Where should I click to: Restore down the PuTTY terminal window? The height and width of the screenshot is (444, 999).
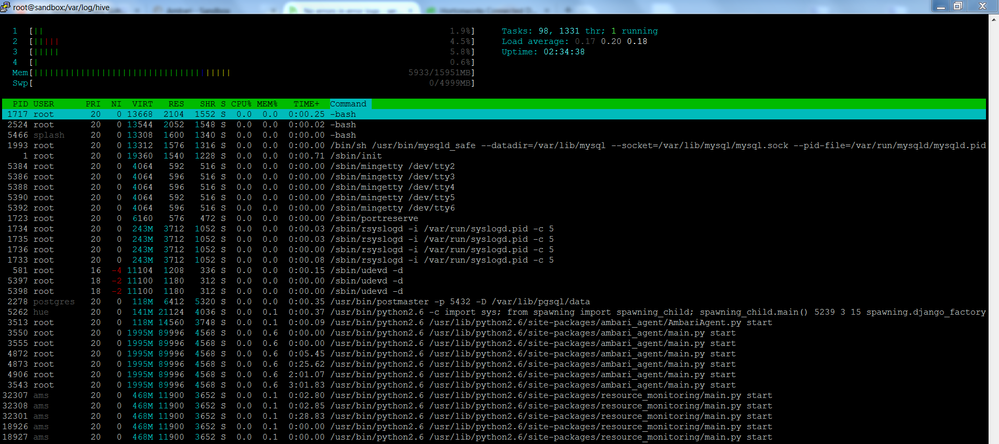(958, 6)
